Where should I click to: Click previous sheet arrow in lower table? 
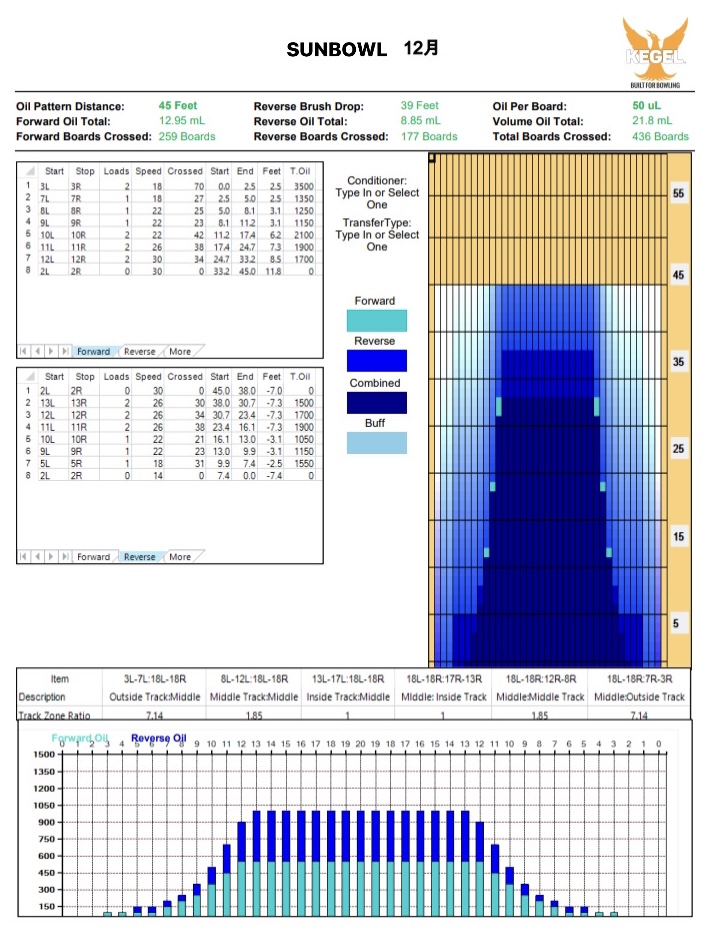(37, 556)
